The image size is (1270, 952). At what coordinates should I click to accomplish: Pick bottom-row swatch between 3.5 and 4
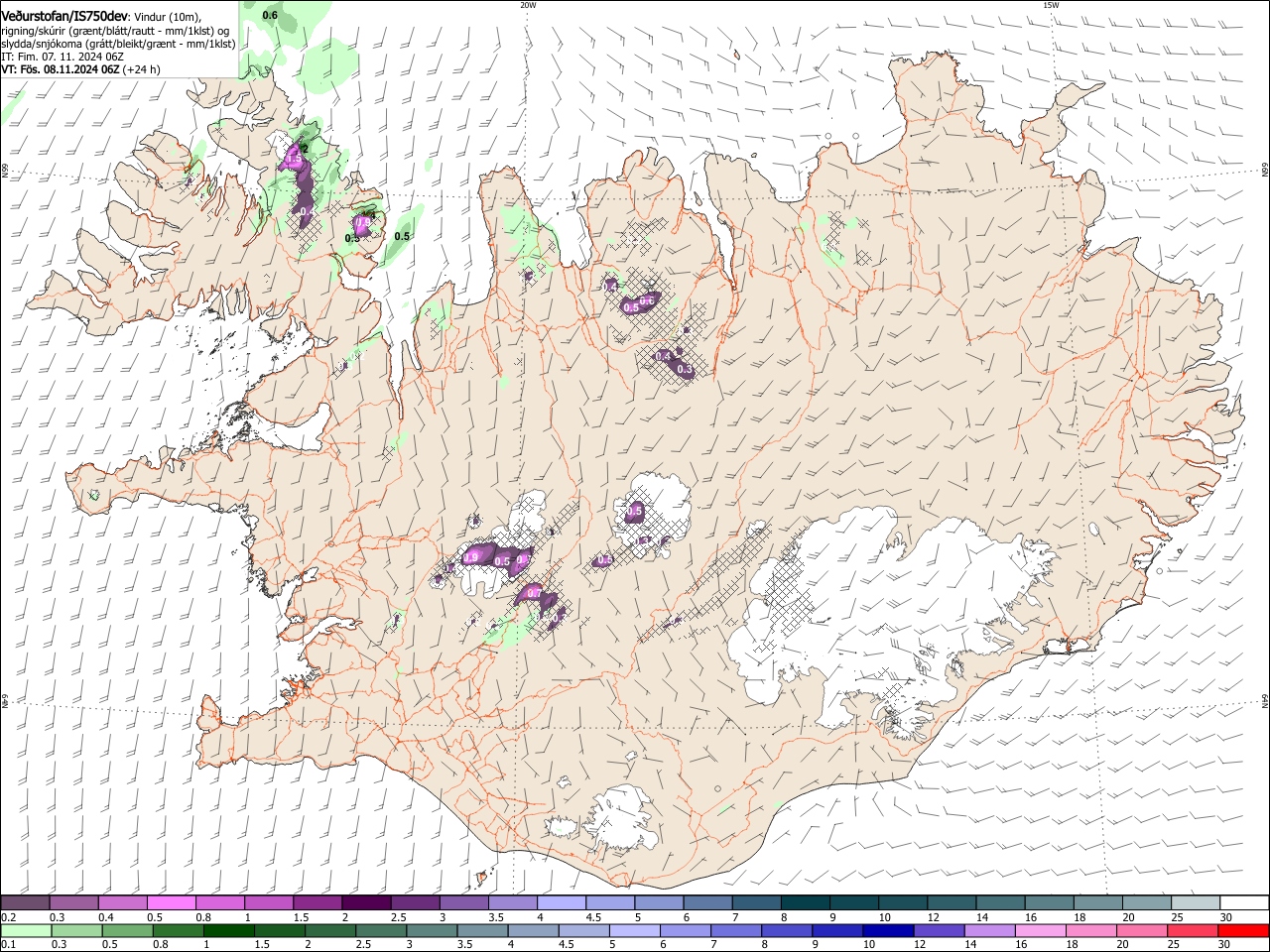click(x=482, y=930)
